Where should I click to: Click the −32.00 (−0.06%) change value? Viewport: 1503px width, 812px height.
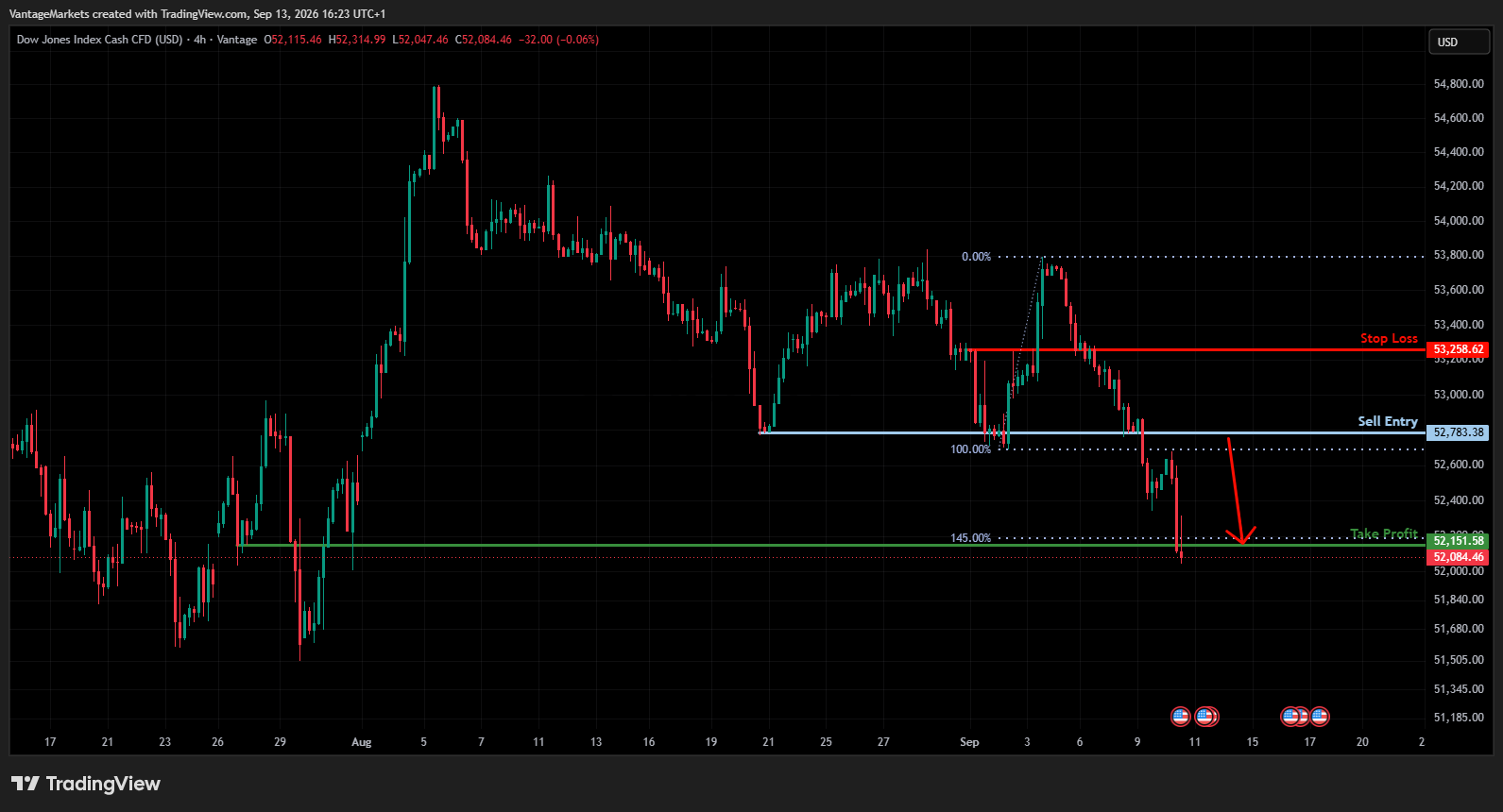(x=558, y=40)
